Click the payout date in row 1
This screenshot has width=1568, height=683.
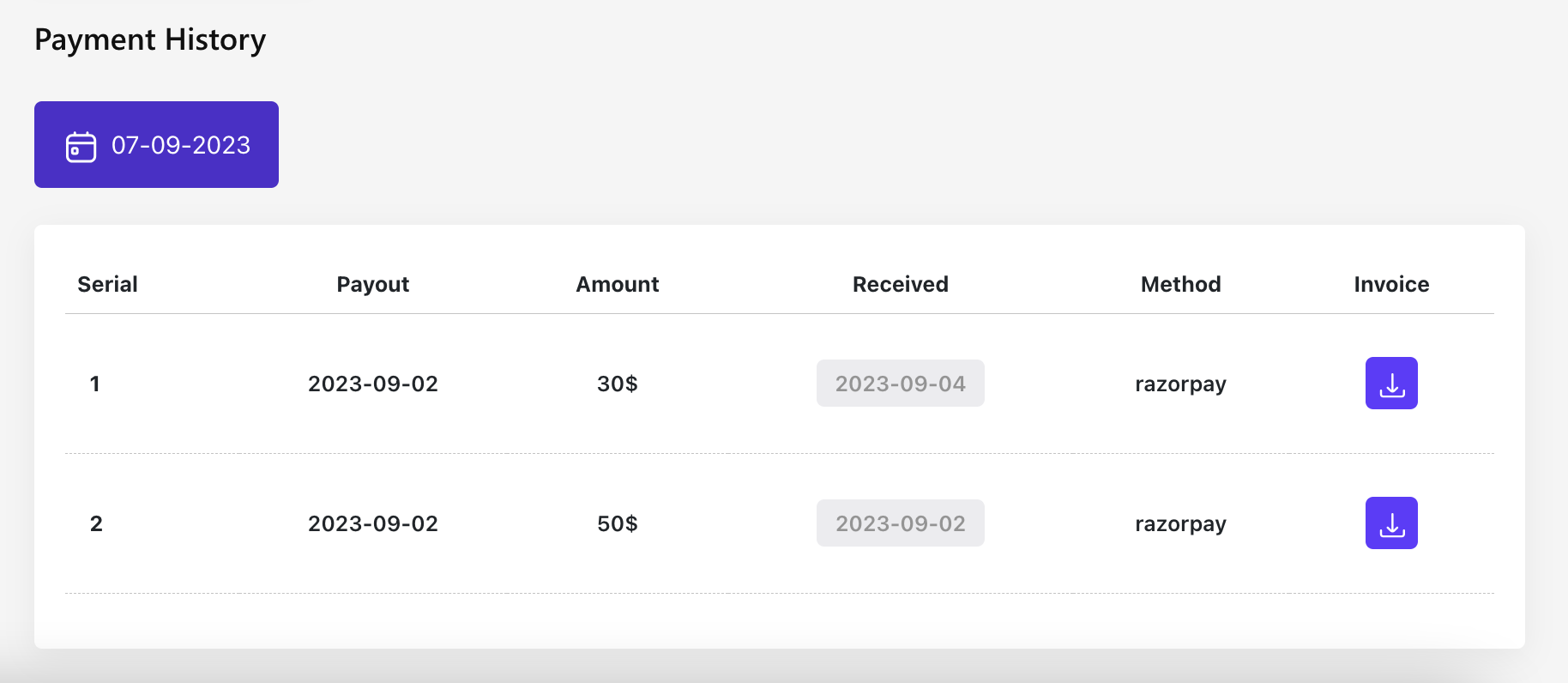click(x=372, y=384)
